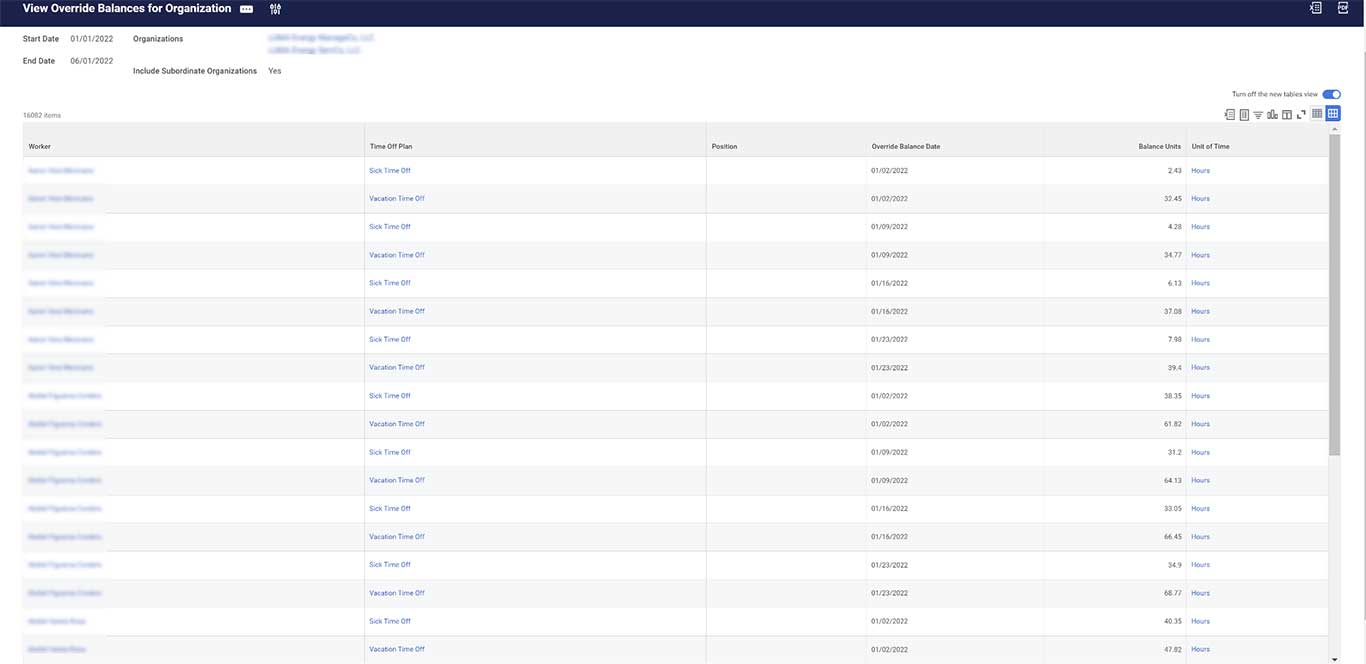This screenshot has height=664, width=1366.
Task: Click the table export to Excel icon
Action: click(x=1230, y=114)
